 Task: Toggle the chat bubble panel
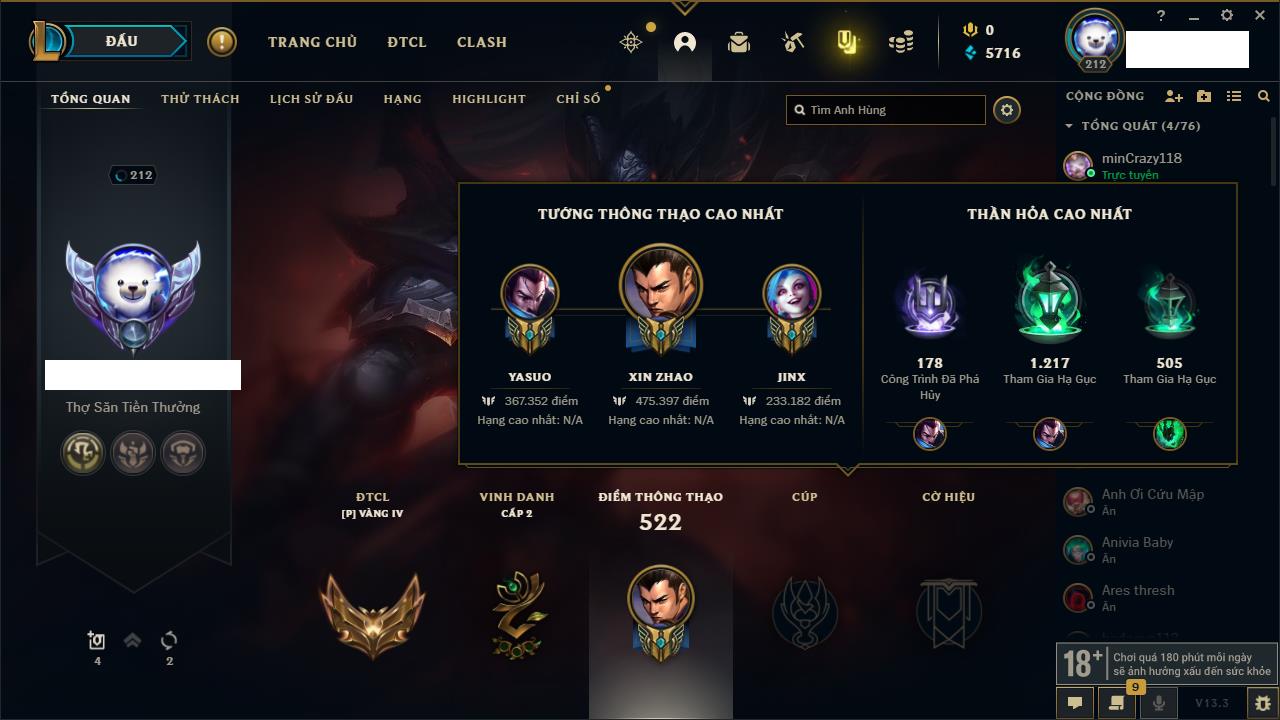click(1075, 703)
